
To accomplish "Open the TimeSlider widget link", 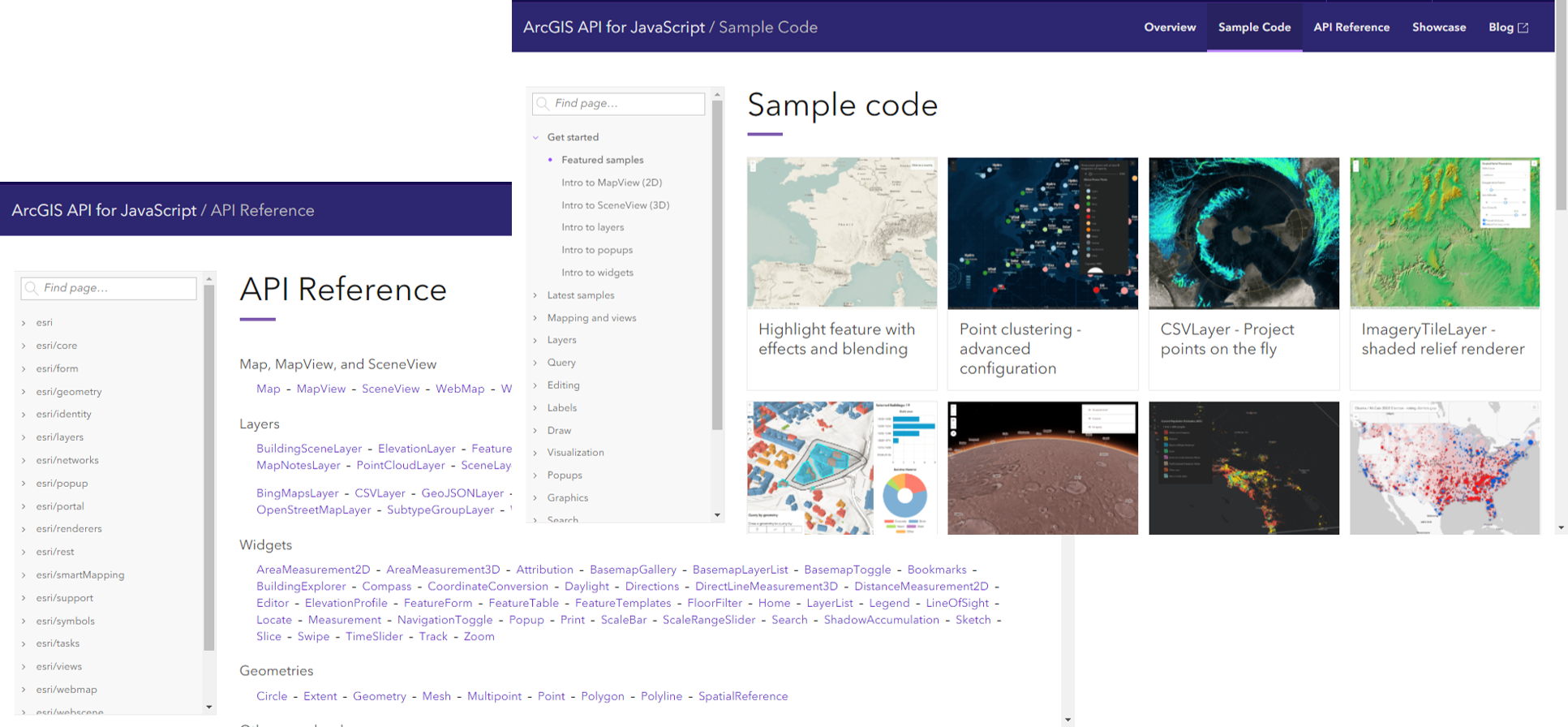I will 374,637.
